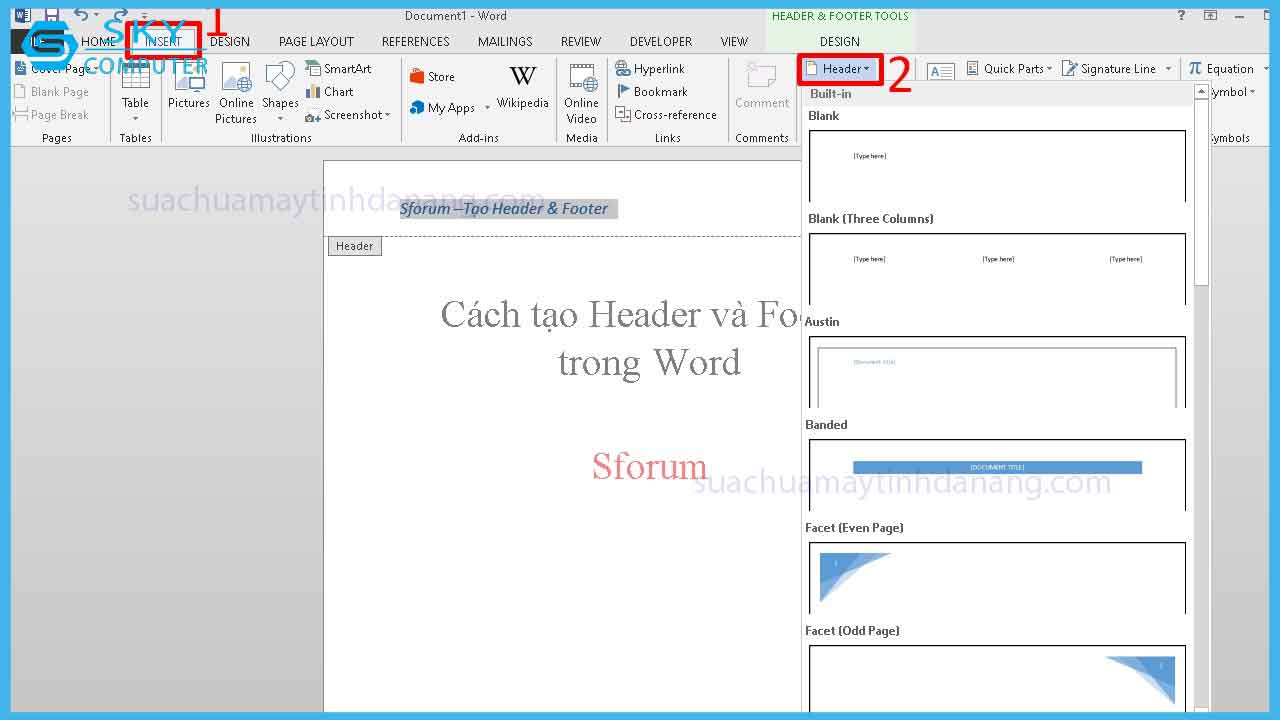The width and height of the screenshot is (1280, 720).
Task: Click the SmartArt icon
Action: [338, 69]
